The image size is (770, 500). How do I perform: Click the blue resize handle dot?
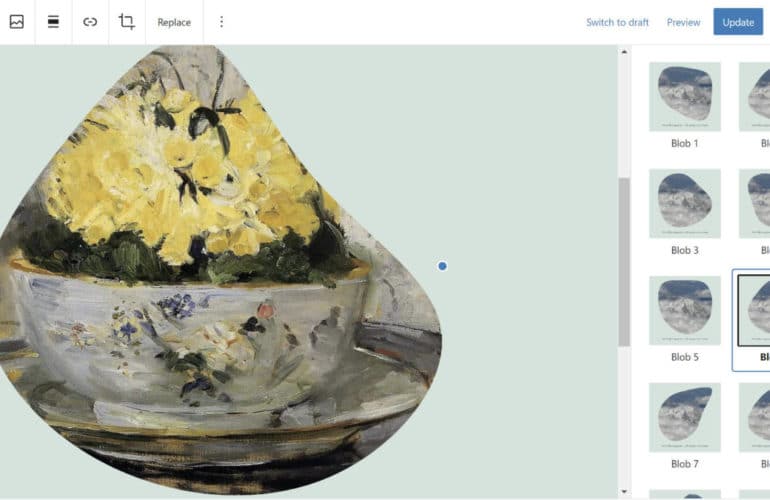point(442,266)
